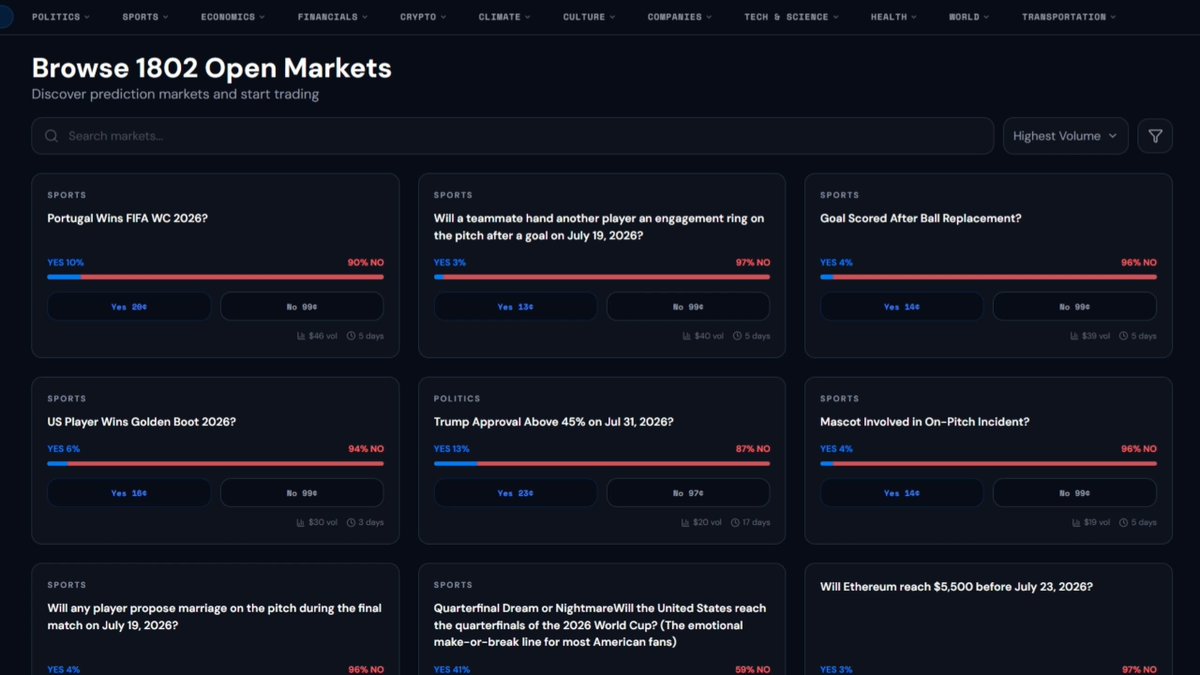Image resolution: width=1200 pixels, height=675 pixels.
Task: Open the Companies nav menu
Action: (680, 17)
